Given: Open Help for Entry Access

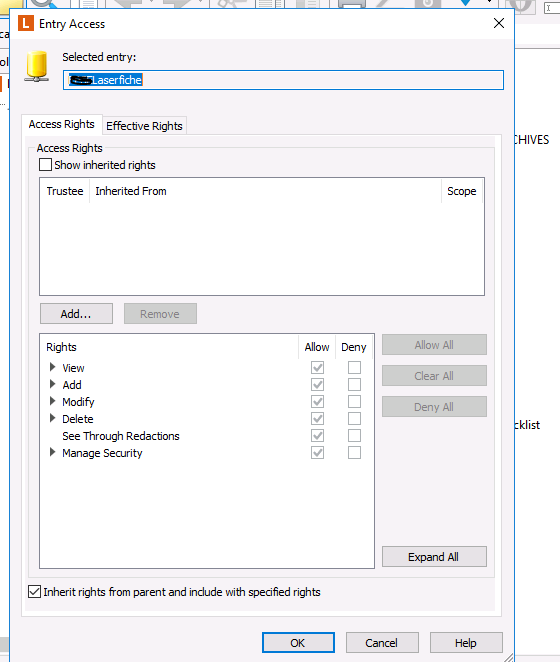Looking at the screenshot, I should point(466,643).
